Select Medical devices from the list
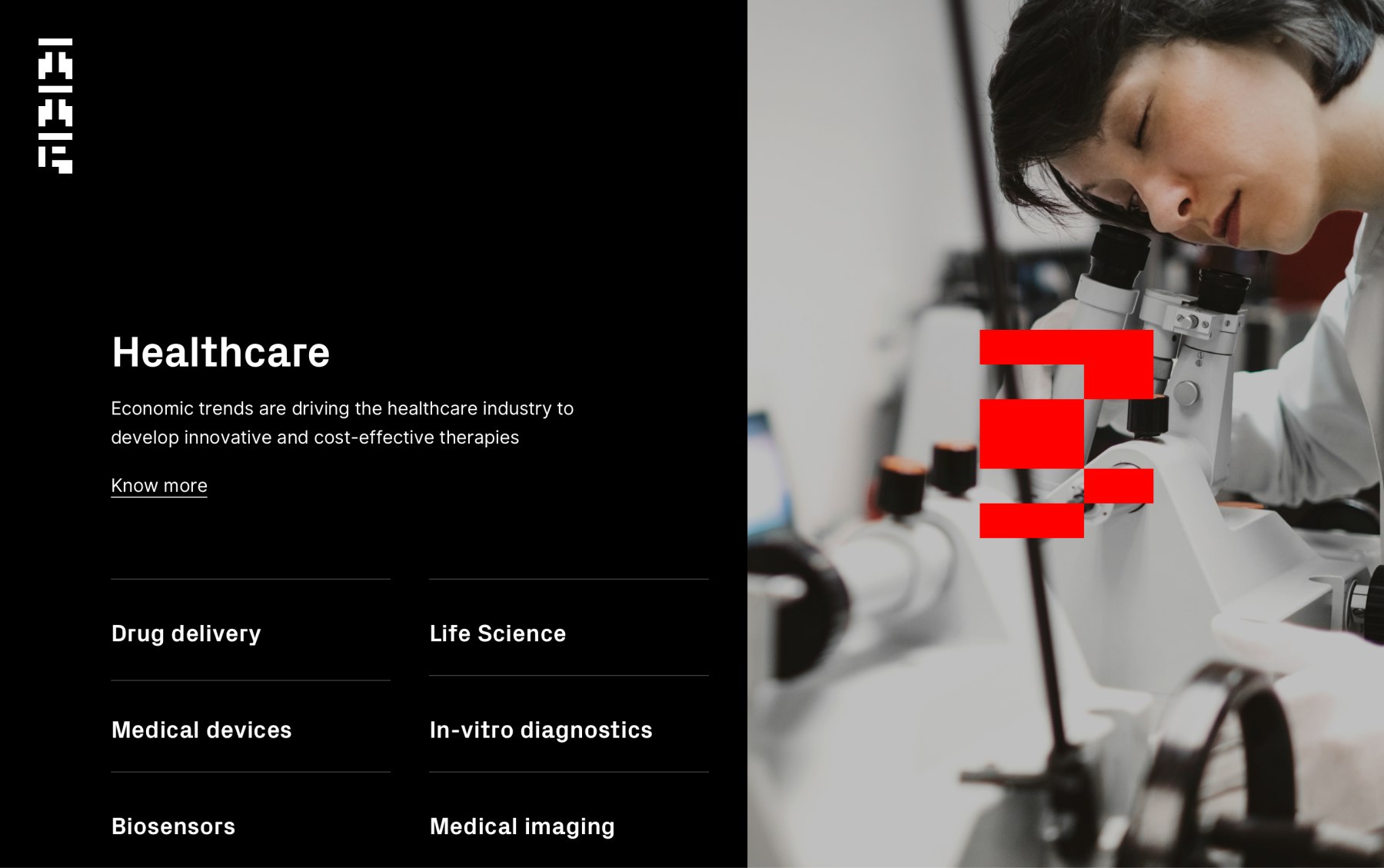The height and width of the screenshot is (868, 1384). (x=201, y=730)
